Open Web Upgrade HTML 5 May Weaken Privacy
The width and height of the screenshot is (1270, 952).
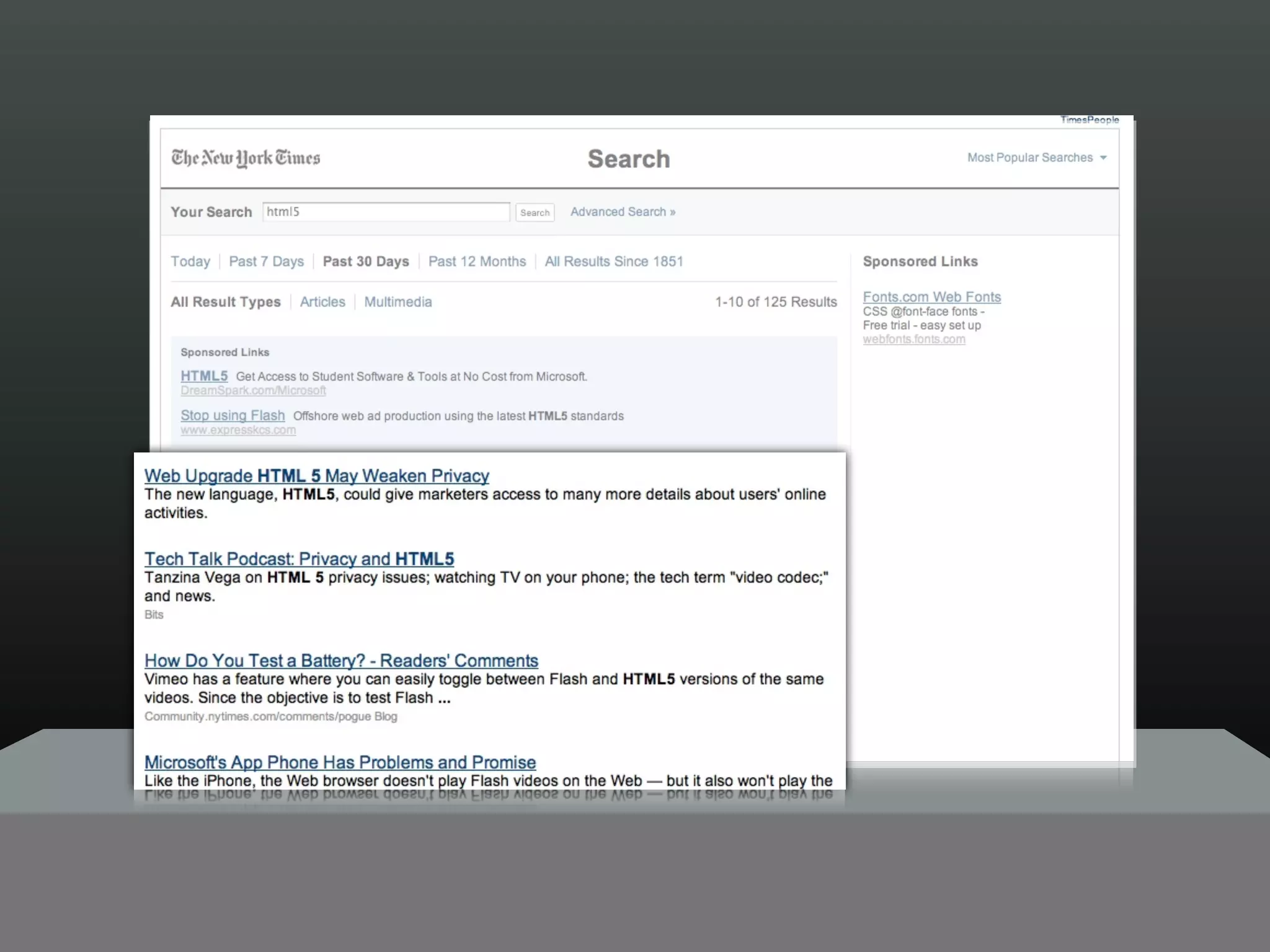(316, 476)
